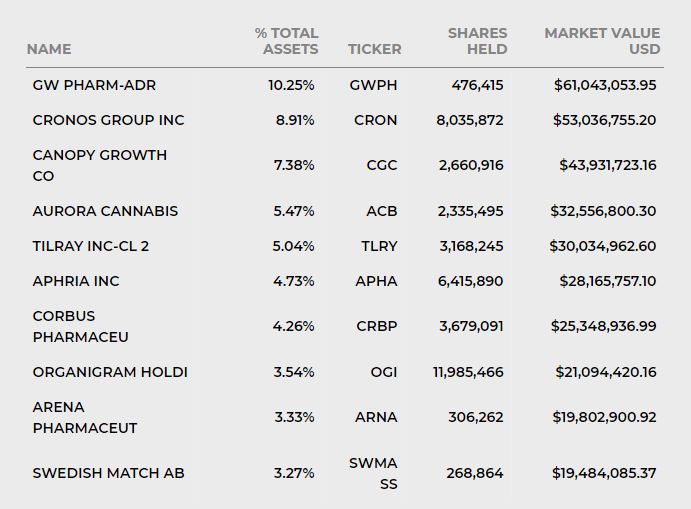Screen dimensions: 691x509
Task: Click the $19,484,085.37 market value cell
Action: pyautogui.click(x=604, y=473)
